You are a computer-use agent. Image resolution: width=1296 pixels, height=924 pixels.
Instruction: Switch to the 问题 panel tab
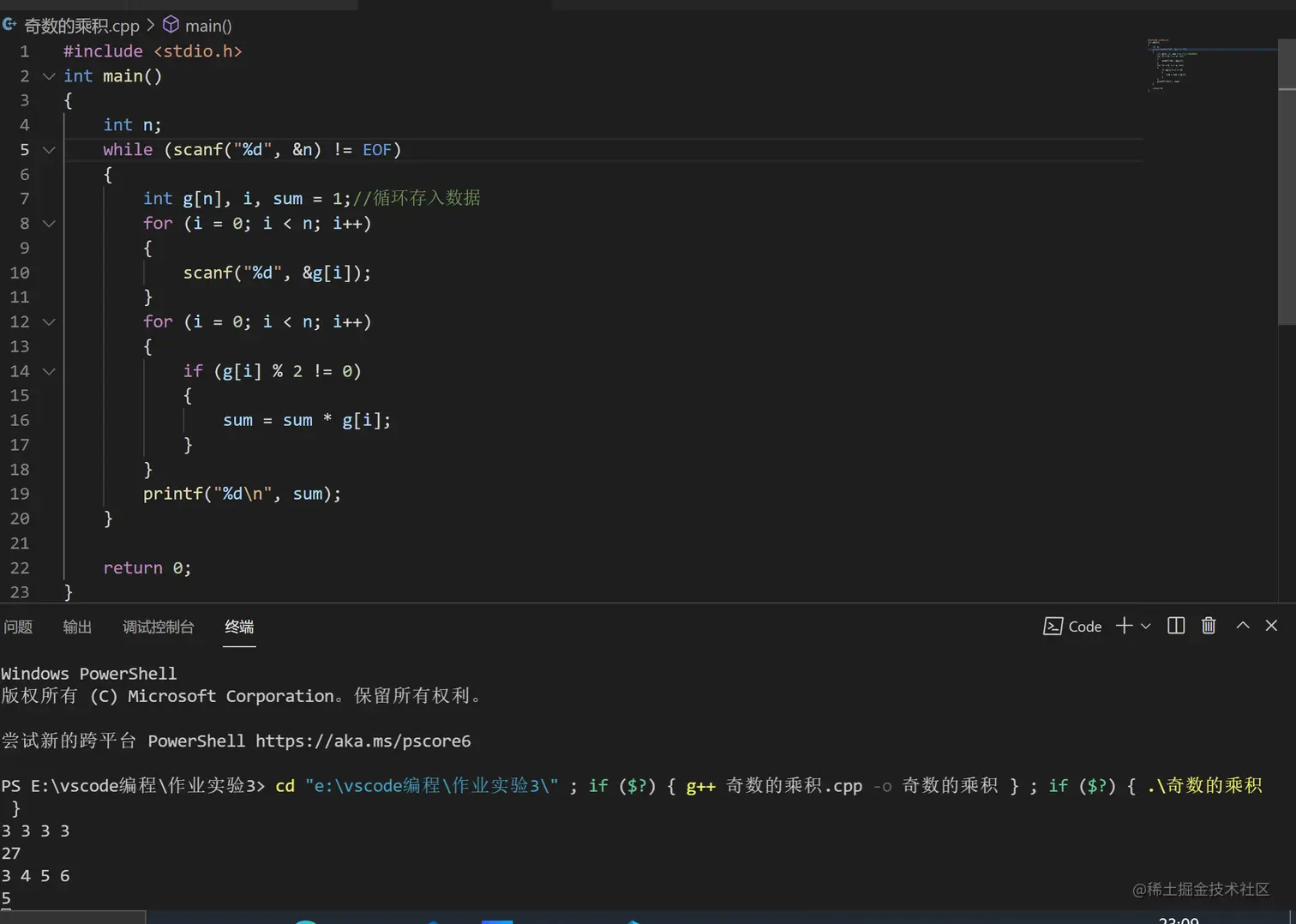pos(18,627)
